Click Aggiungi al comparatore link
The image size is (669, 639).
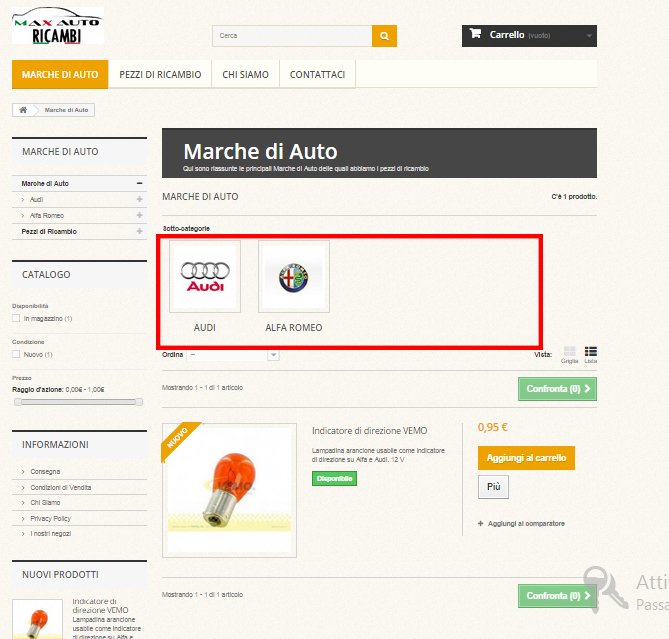(521, 523)
